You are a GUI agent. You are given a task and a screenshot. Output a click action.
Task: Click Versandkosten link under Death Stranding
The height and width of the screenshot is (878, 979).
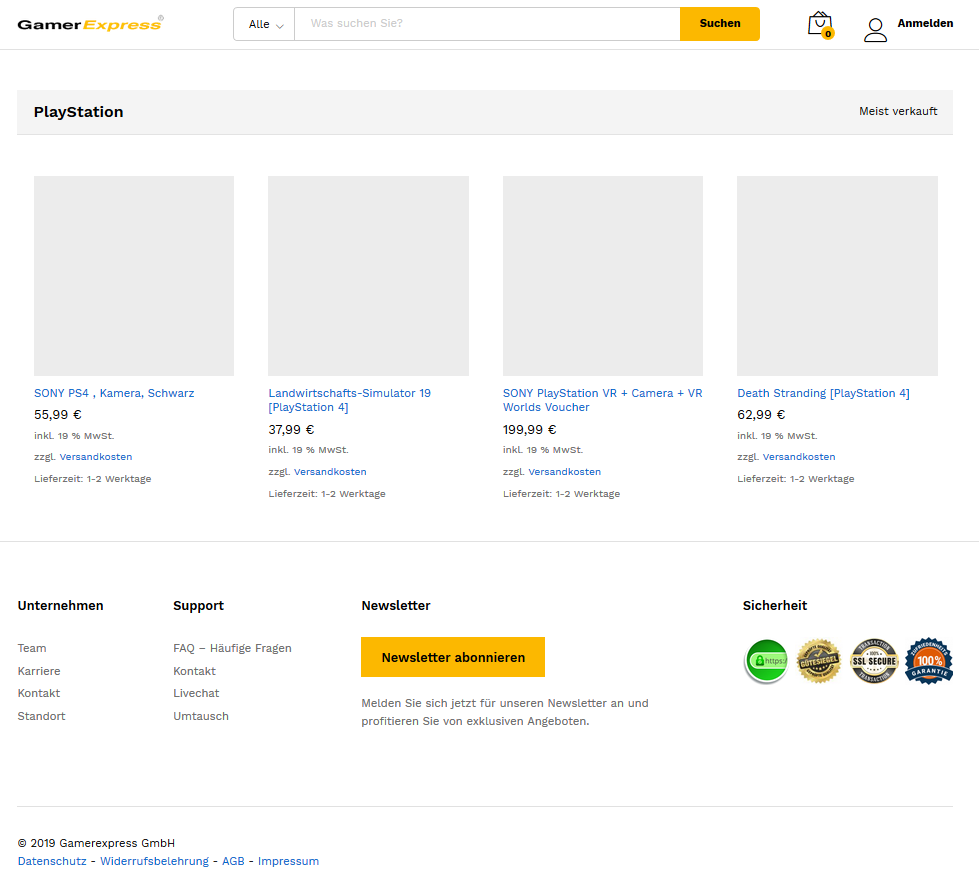point(799,456)
